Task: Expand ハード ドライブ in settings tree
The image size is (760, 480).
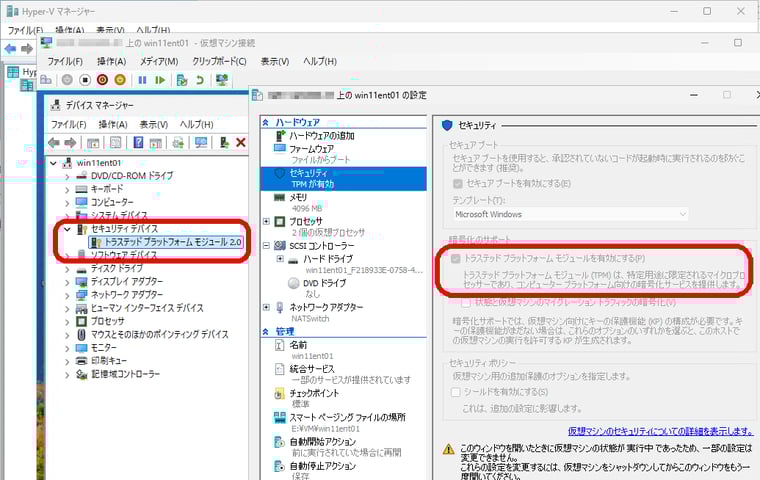Action: point(280,259)
